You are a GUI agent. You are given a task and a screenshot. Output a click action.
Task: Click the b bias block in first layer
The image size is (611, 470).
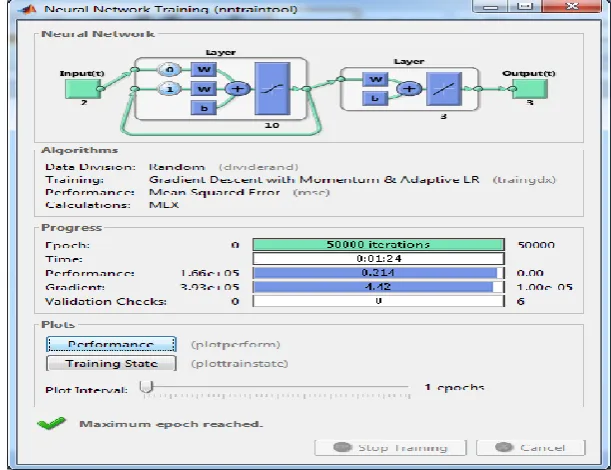(x=203, y=108)
